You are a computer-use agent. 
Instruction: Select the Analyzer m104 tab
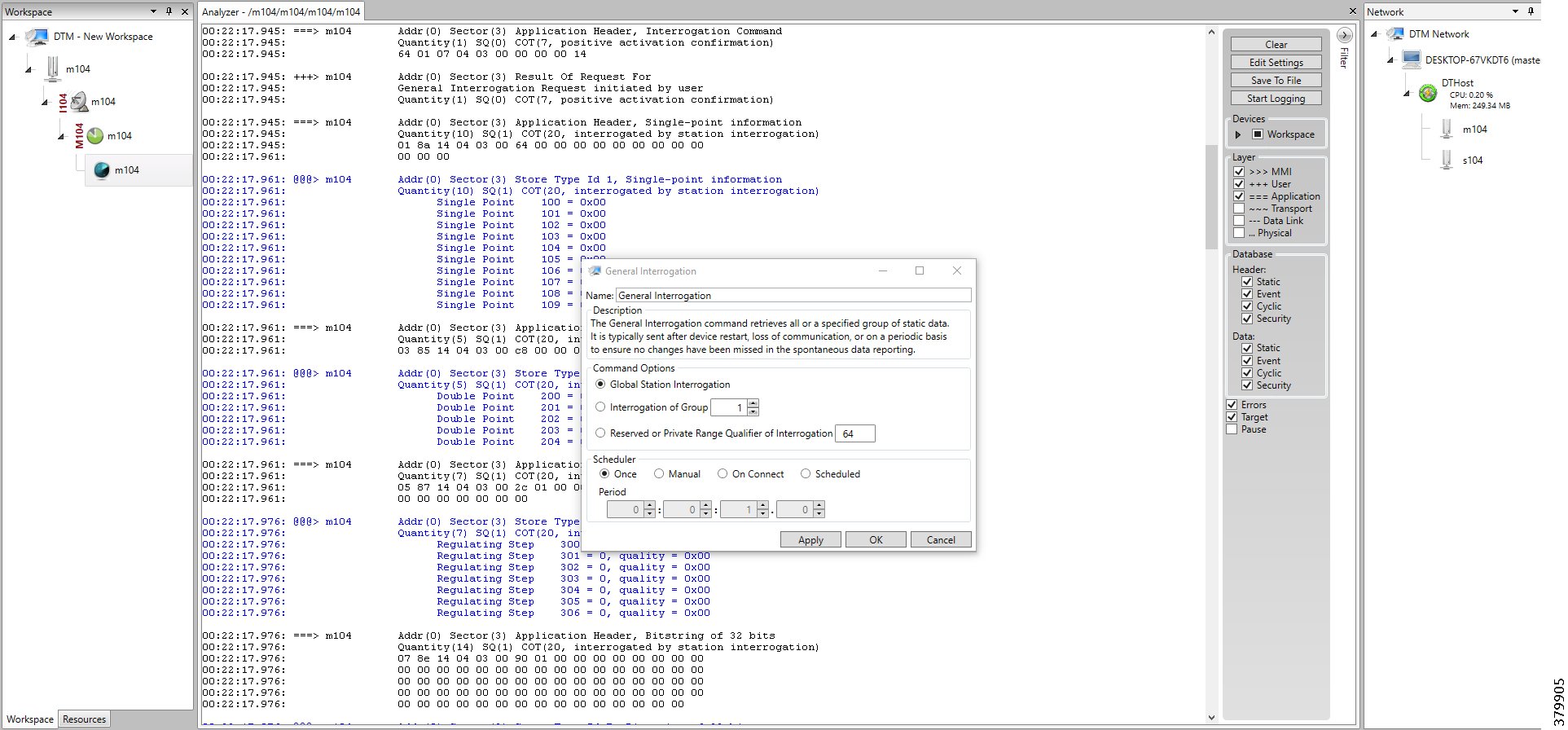(281, 11)
